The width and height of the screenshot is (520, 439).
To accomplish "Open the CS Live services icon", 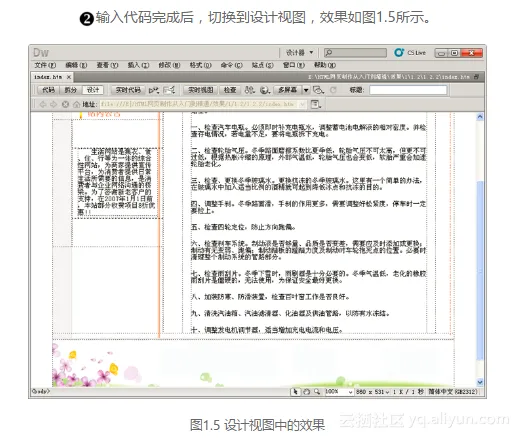I will [399, 53].
